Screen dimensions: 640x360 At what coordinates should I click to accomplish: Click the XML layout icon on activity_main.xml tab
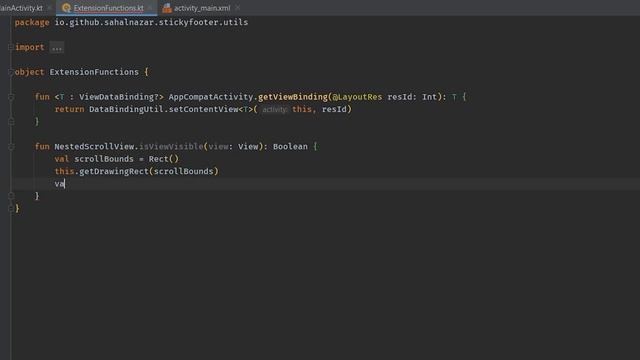pos(167,8)
